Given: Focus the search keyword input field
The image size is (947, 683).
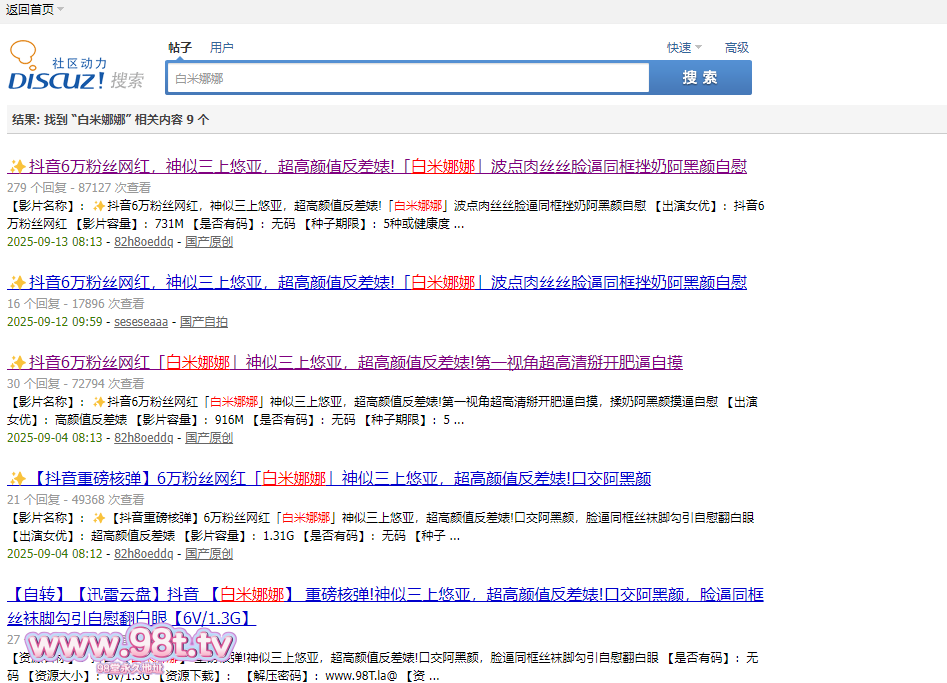Looking at the screenshot, I should click(x=408, y=78).
